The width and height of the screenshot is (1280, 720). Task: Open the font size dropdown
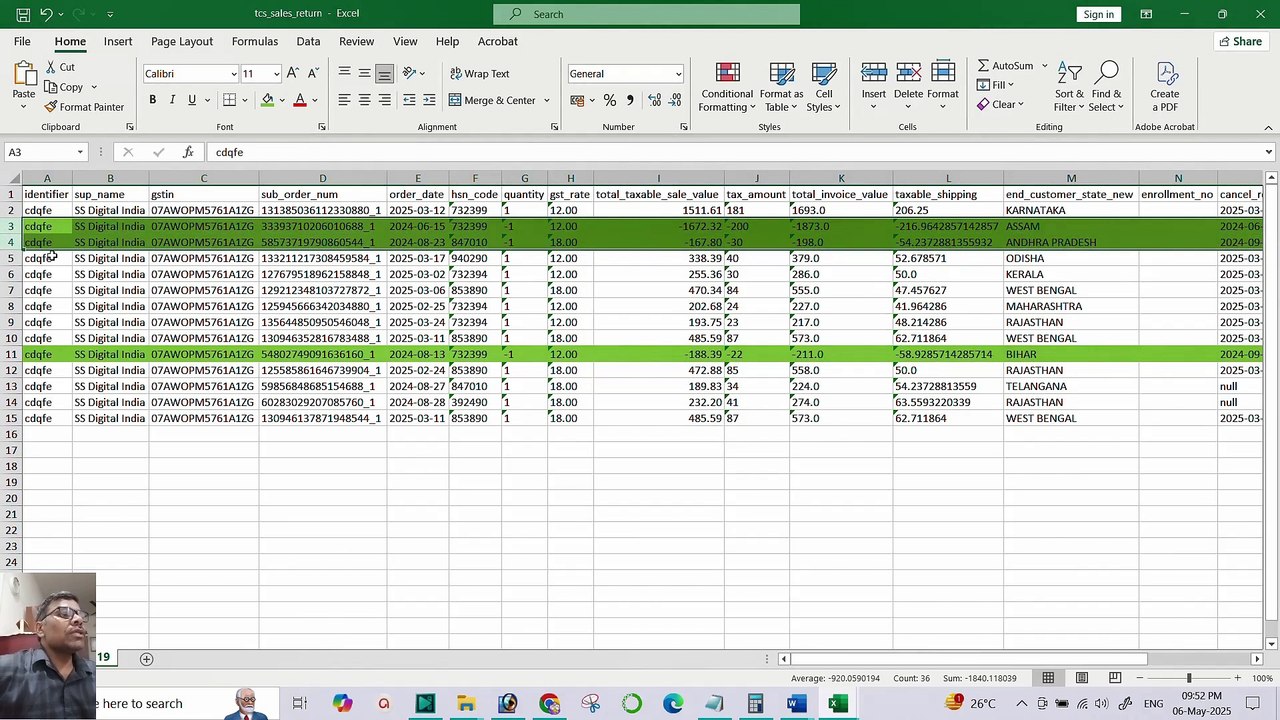[x=277, y=74]
